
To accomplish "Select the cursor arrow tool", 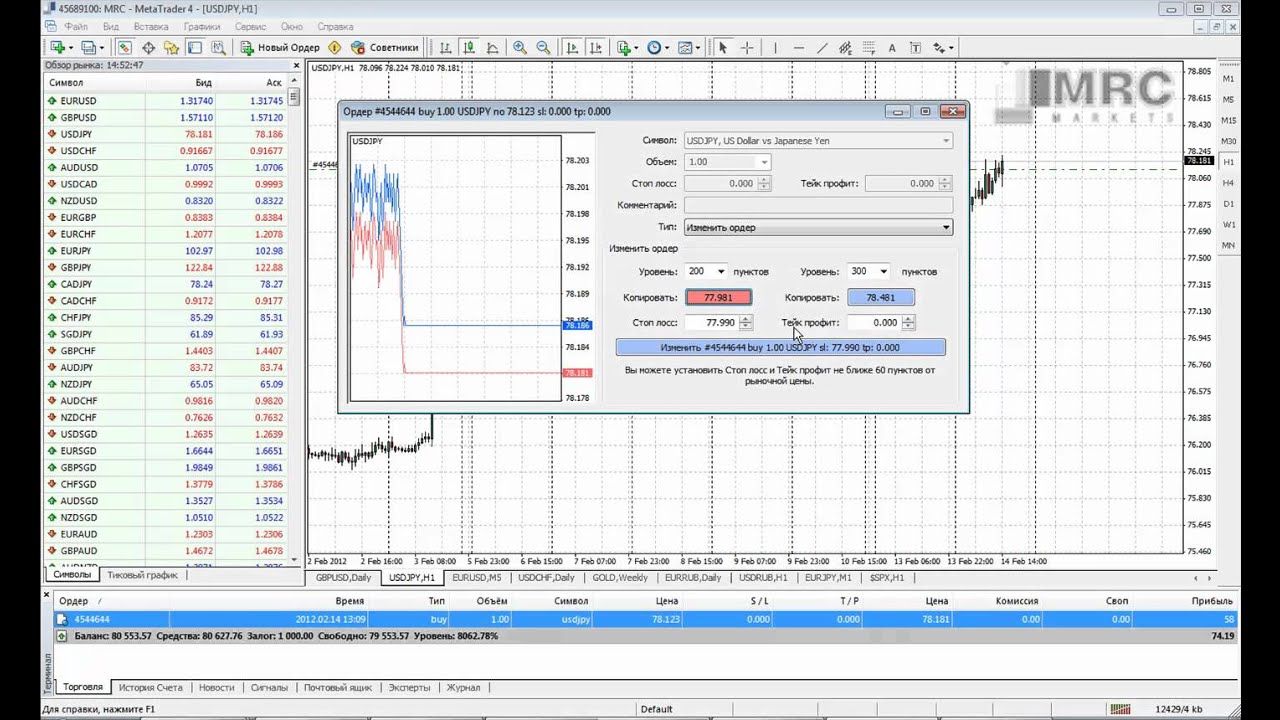I will 722,47.
